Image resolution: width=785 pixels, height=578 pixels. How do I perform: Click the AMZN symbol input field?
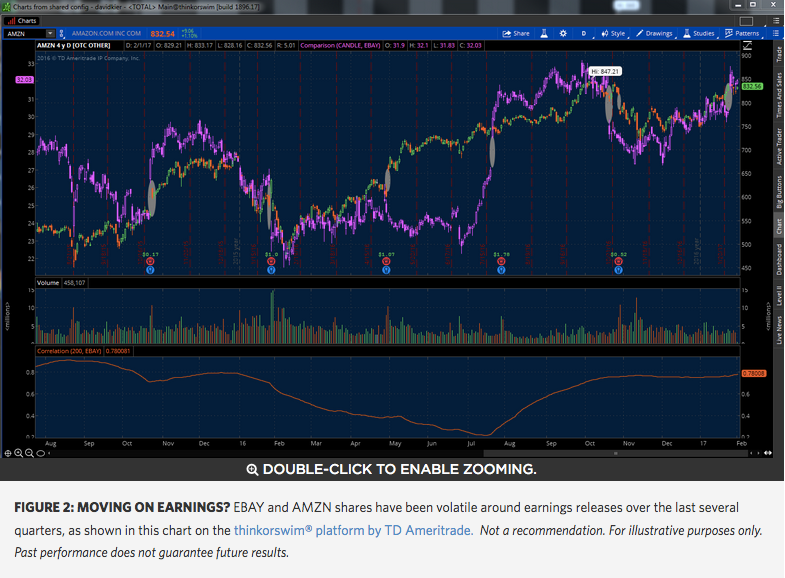point(26,34)
